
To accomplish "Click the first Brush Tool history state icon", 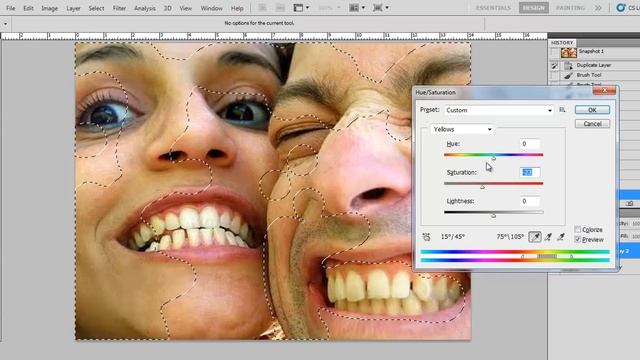I will click(568, 76).
